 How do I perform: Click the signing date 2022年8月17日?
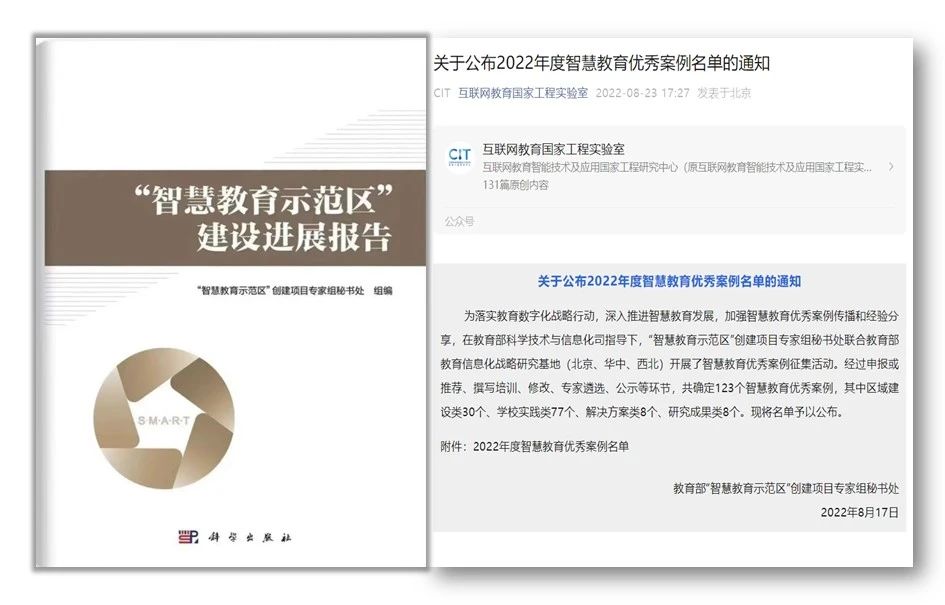coord(859,512)
